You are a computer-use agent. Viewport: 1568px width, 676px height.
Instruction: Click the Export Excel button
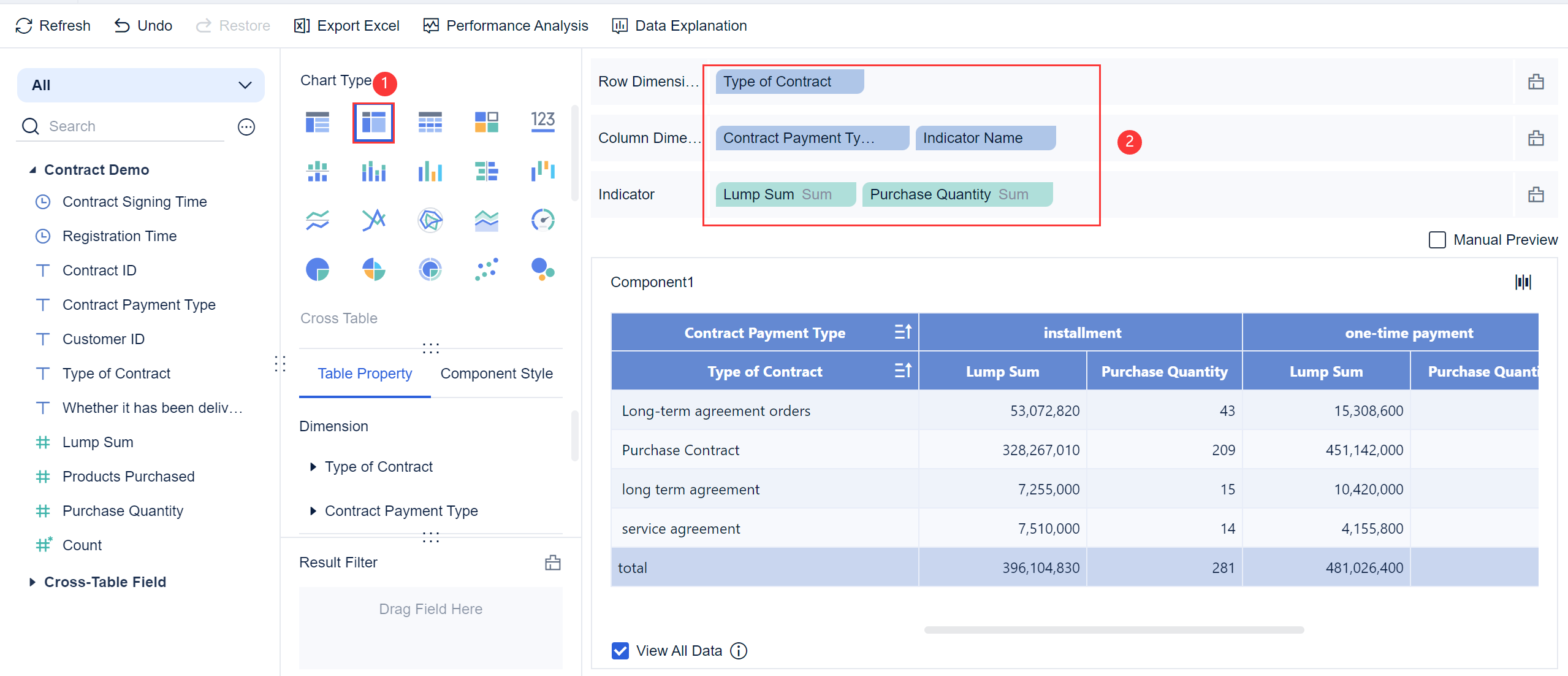point(347,26)
